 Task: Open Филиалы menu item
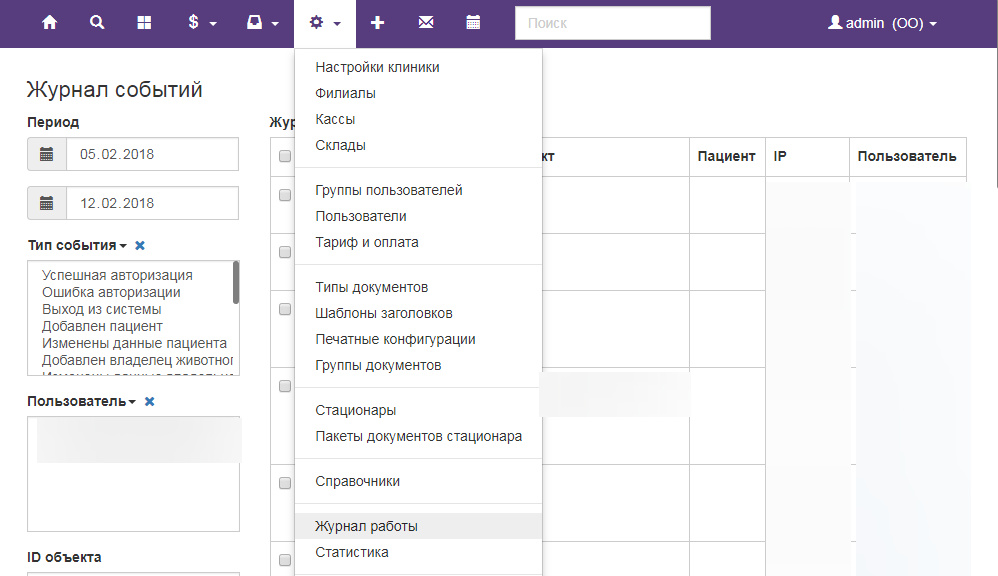[x=418, y=93]
